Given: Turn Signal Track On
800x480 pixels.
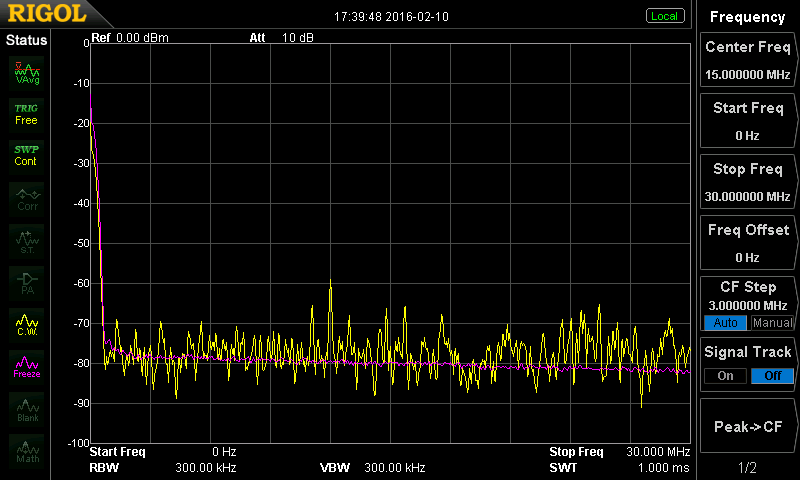Looking at the screenshot, I should click(x=724, y=375).
